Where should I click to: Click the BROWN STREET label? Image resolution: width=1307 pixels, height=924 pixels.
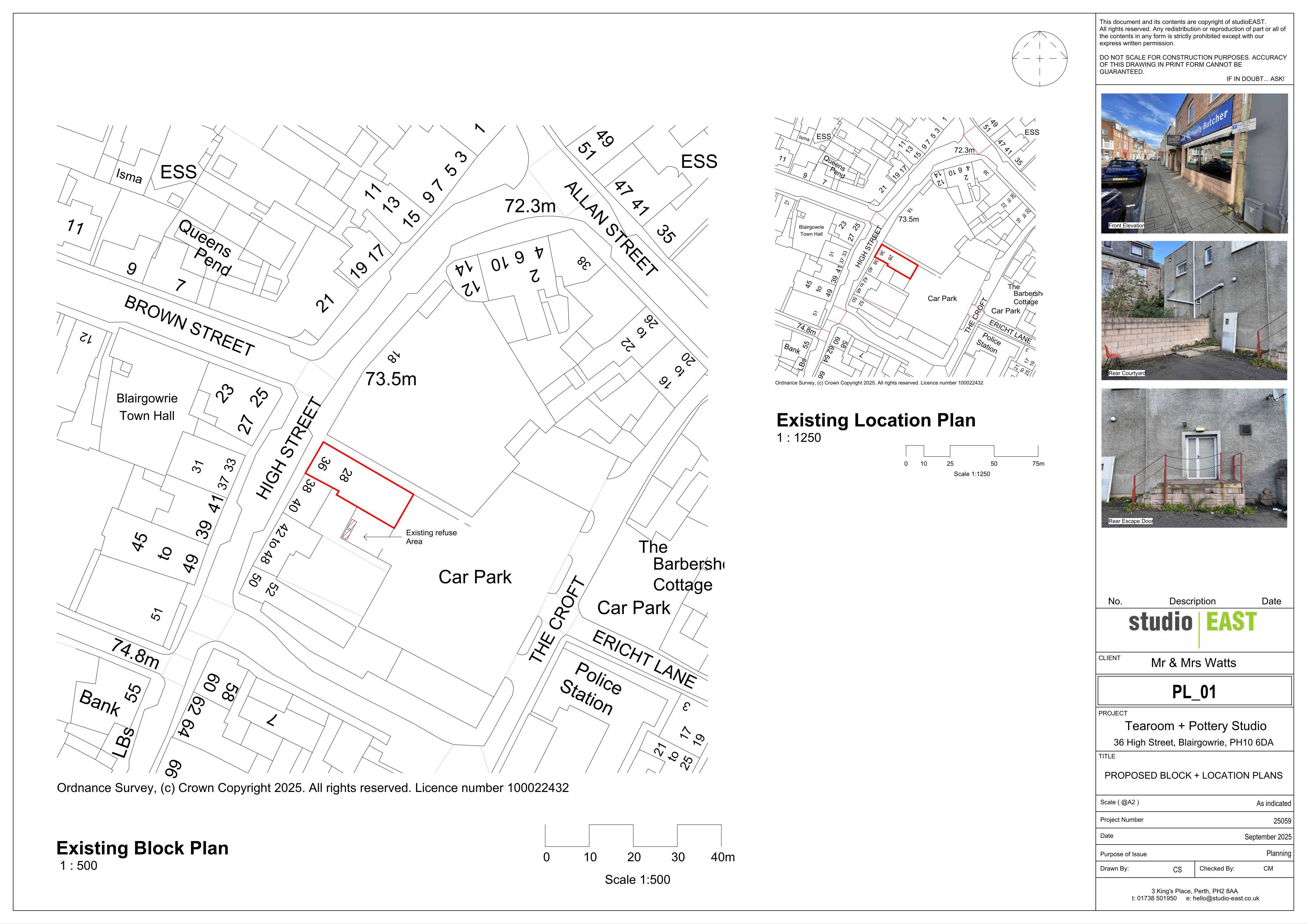189,326
